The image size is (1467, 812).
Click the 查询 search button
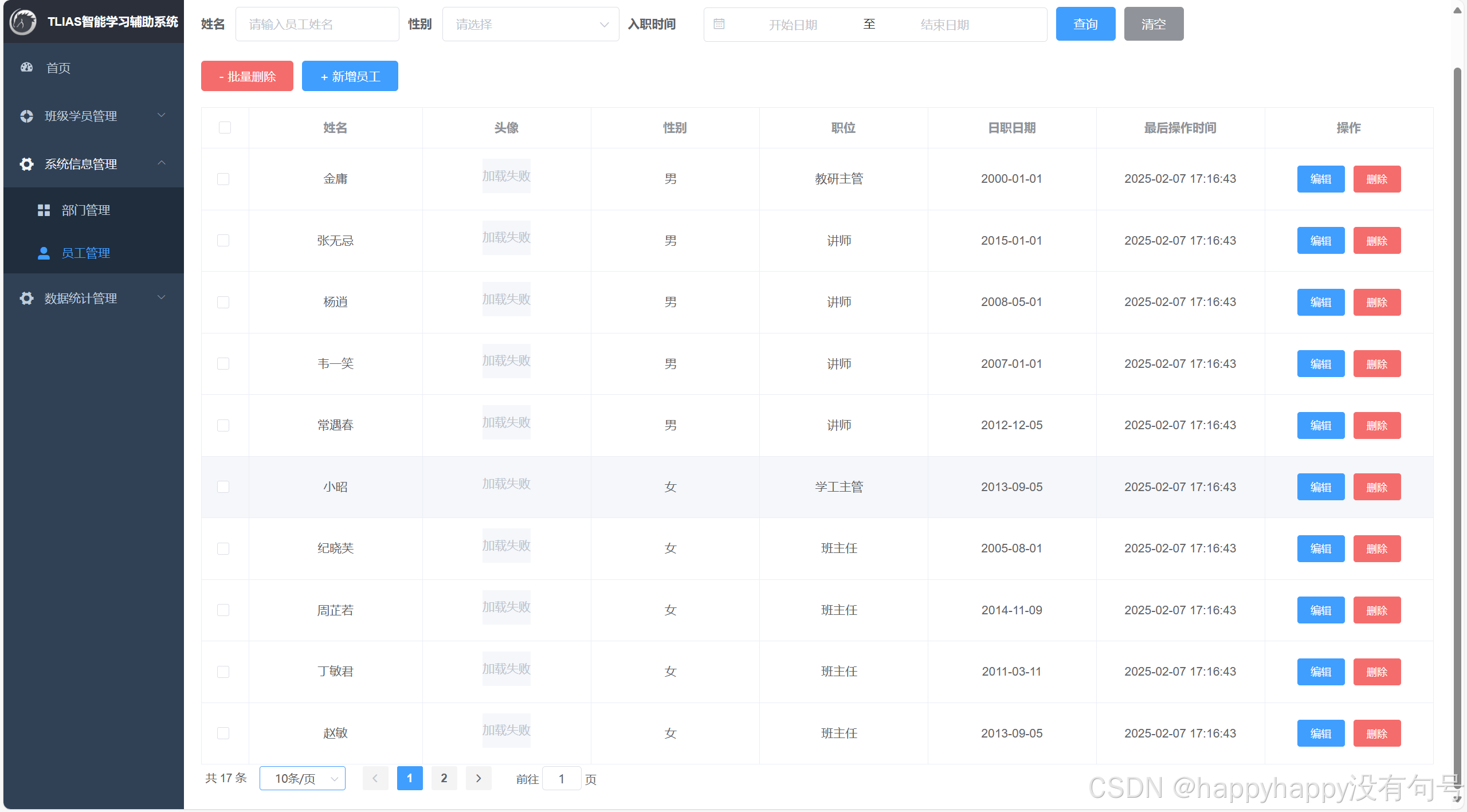point(1085,24)
